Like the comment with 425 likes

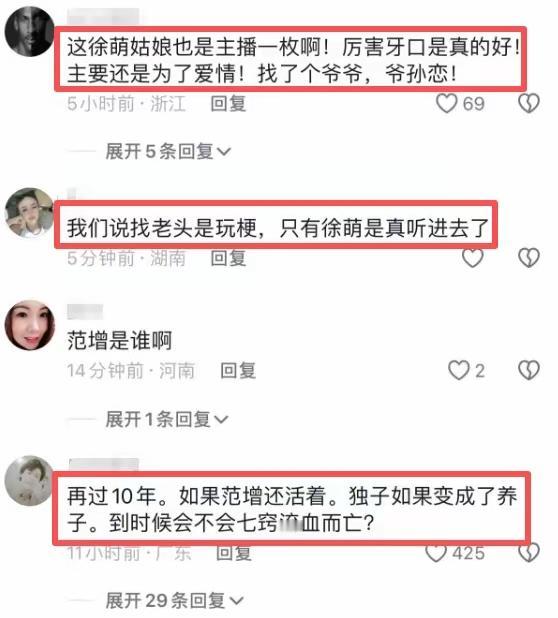point(436,553)
